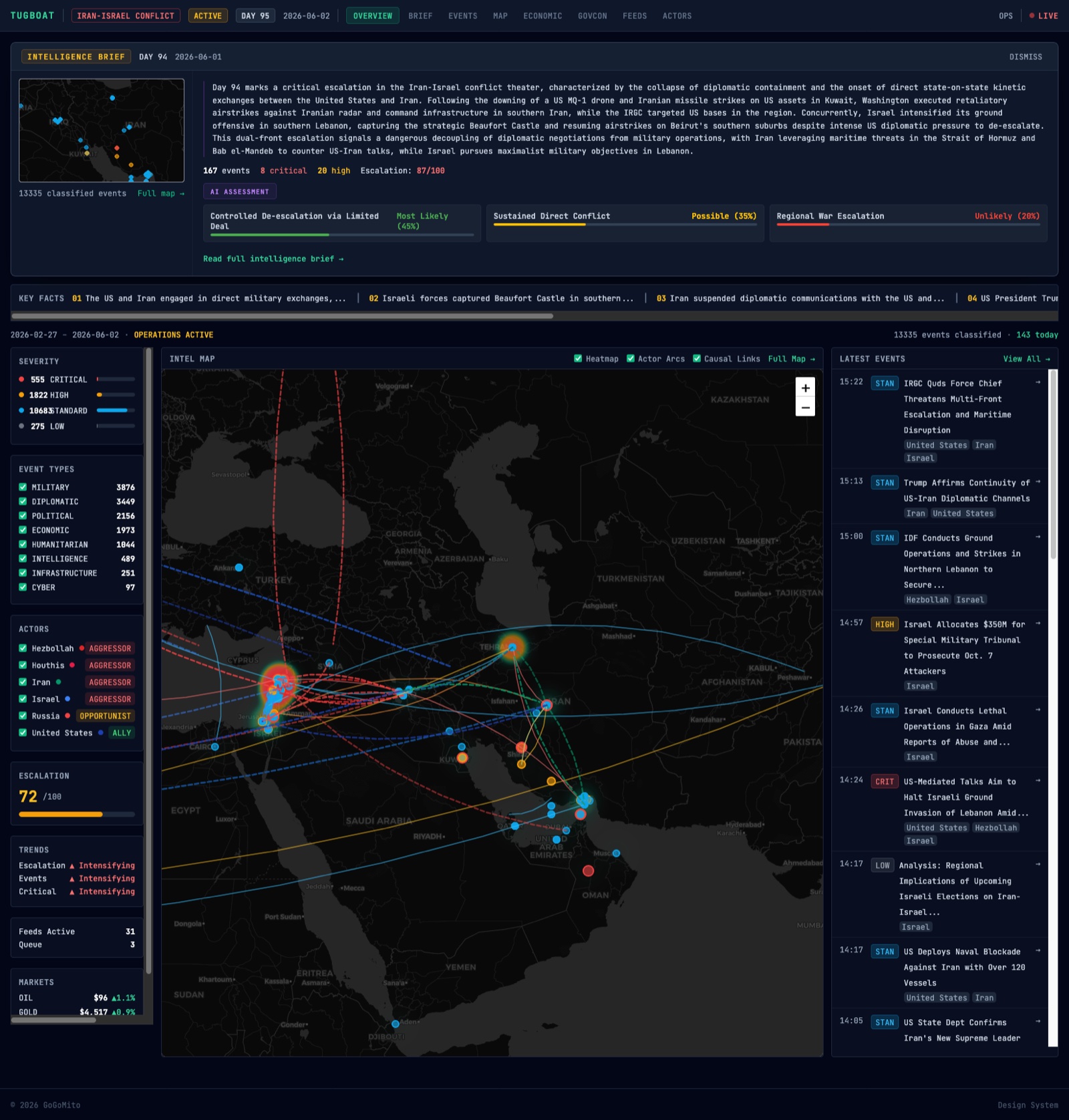Toggle the Actor Arcs checkbox
Image resolution: width=1069 pixels, height=1120 pixels.
tap(630, 359)
